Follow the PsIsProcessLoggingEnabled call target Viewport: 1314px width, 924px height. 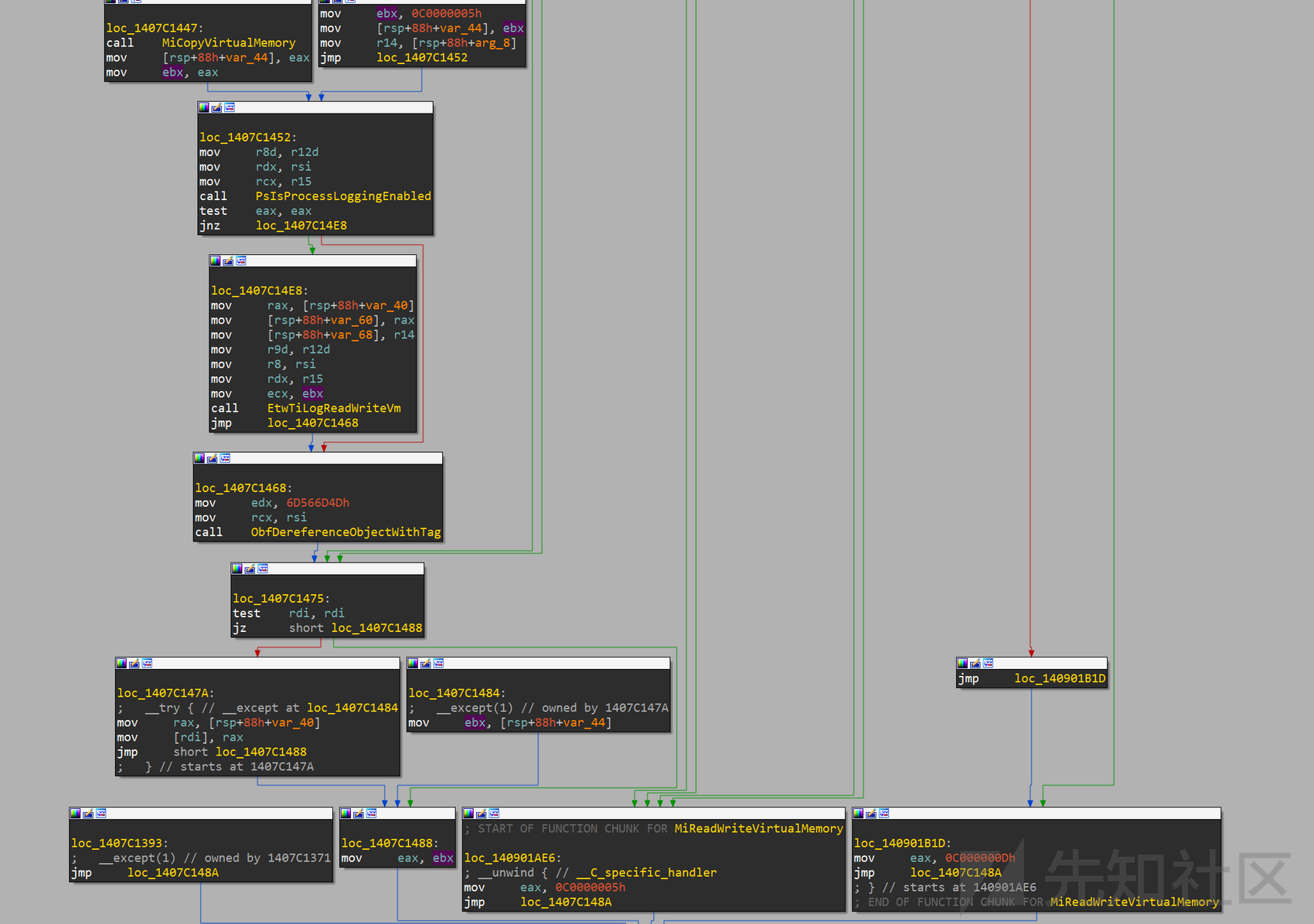point(343,195)
